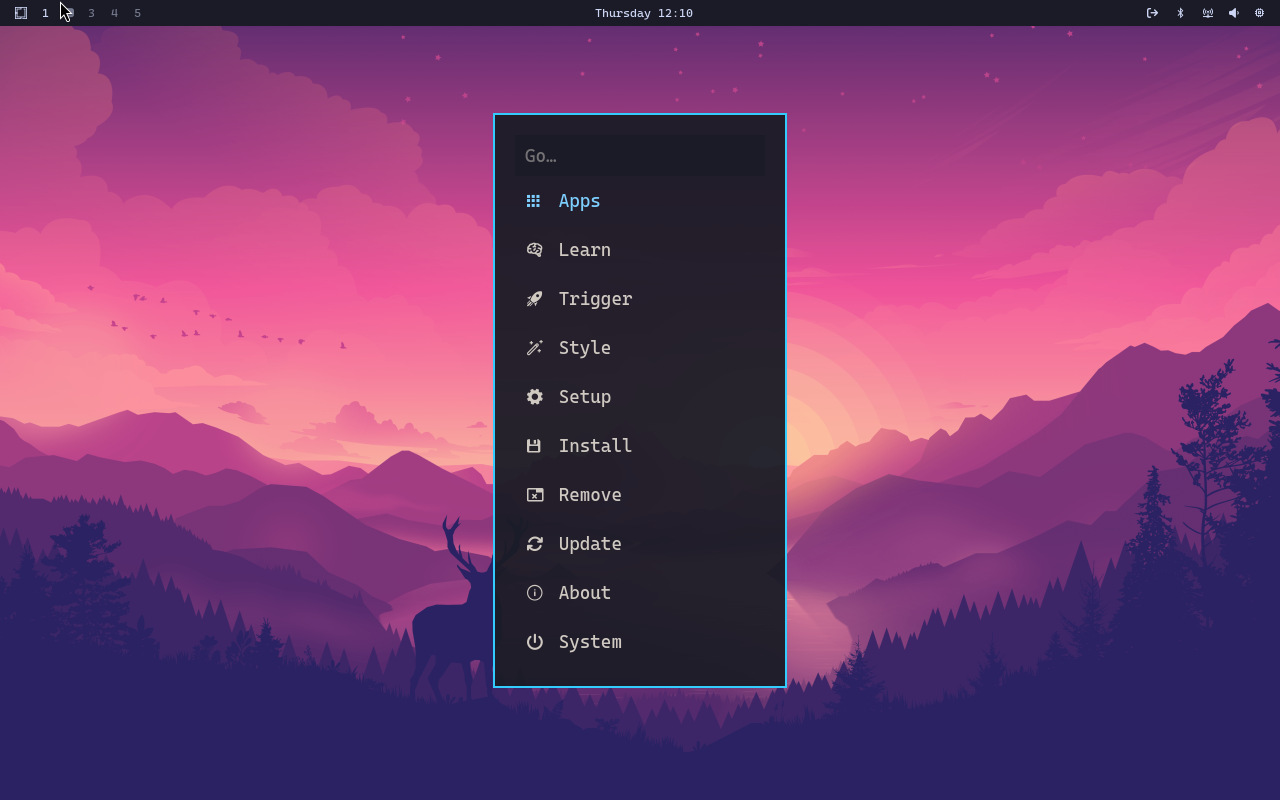The image size is (1280, 800).
Task: Click the Apps grid icon
Action: [534, 201]
